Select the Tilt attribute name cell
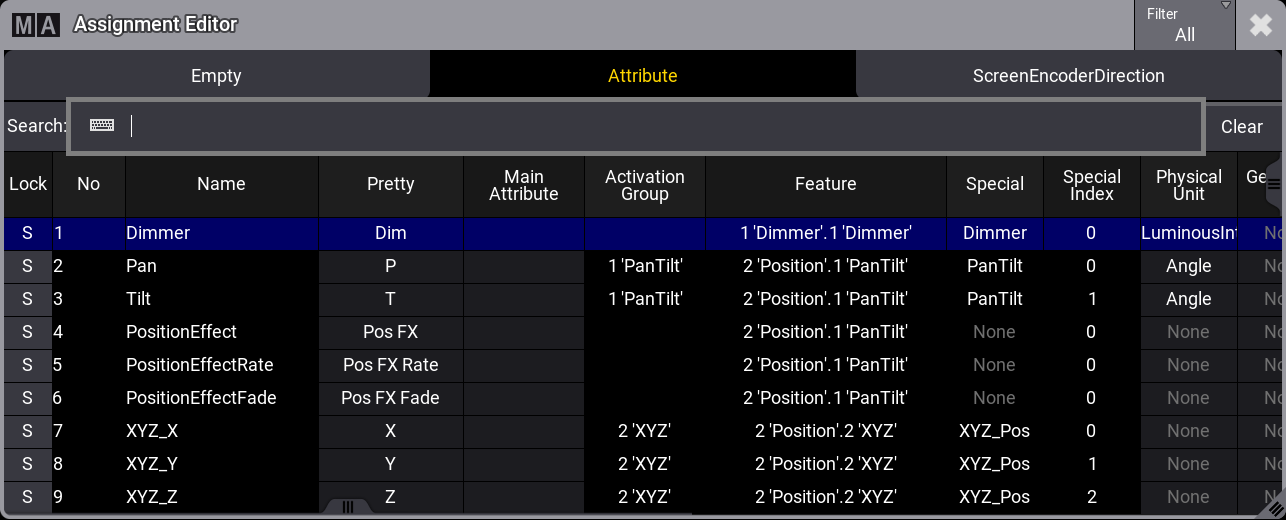Viewport: 1286px width, 520px height. pos(200,299)
